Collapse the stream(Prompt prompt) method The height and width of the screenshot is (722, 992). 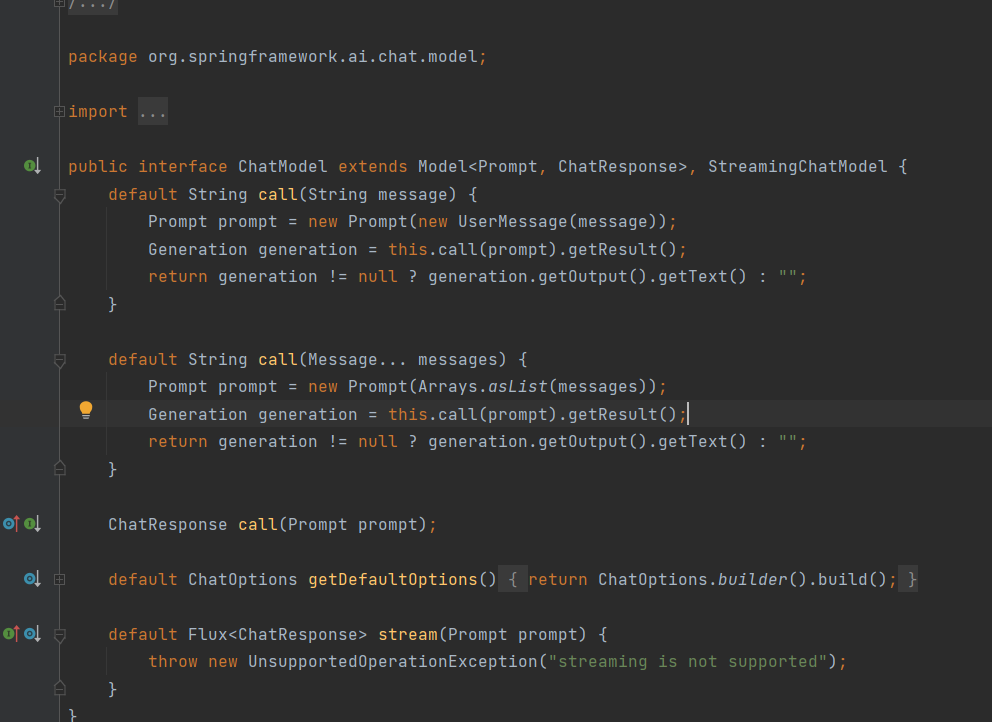tap(59, 635)
